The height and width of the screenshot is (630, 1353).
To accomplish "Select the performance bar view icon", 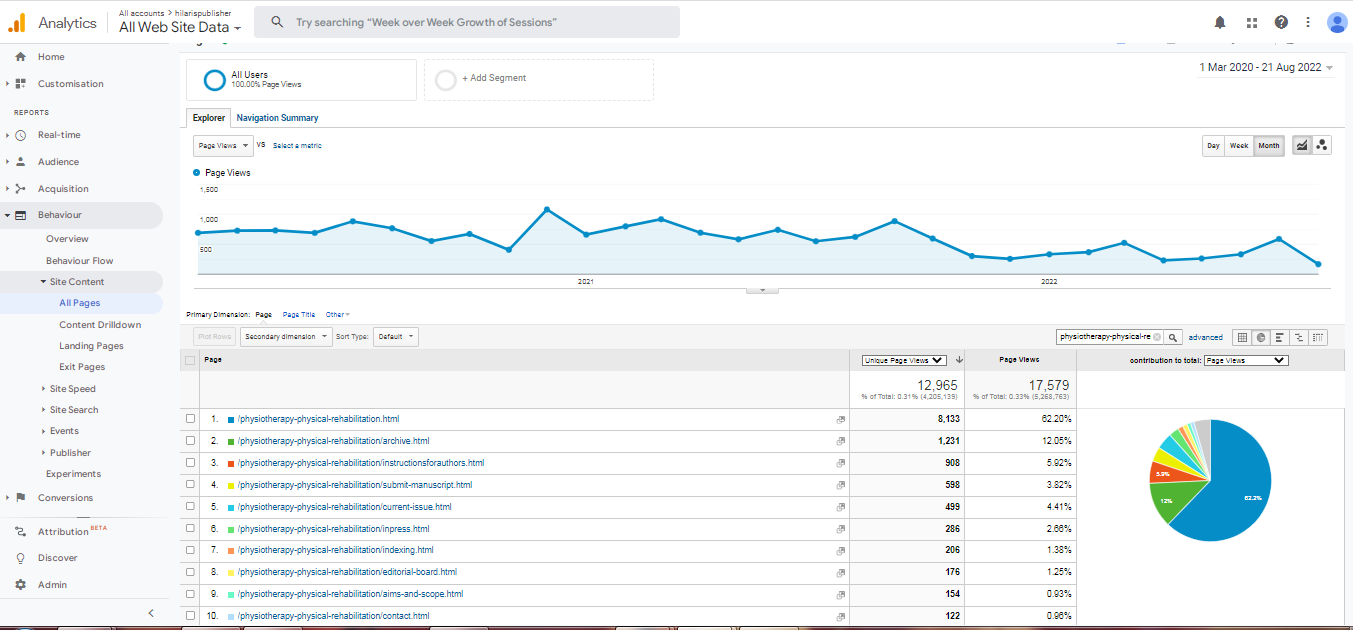I will [x=1280, y=338].
